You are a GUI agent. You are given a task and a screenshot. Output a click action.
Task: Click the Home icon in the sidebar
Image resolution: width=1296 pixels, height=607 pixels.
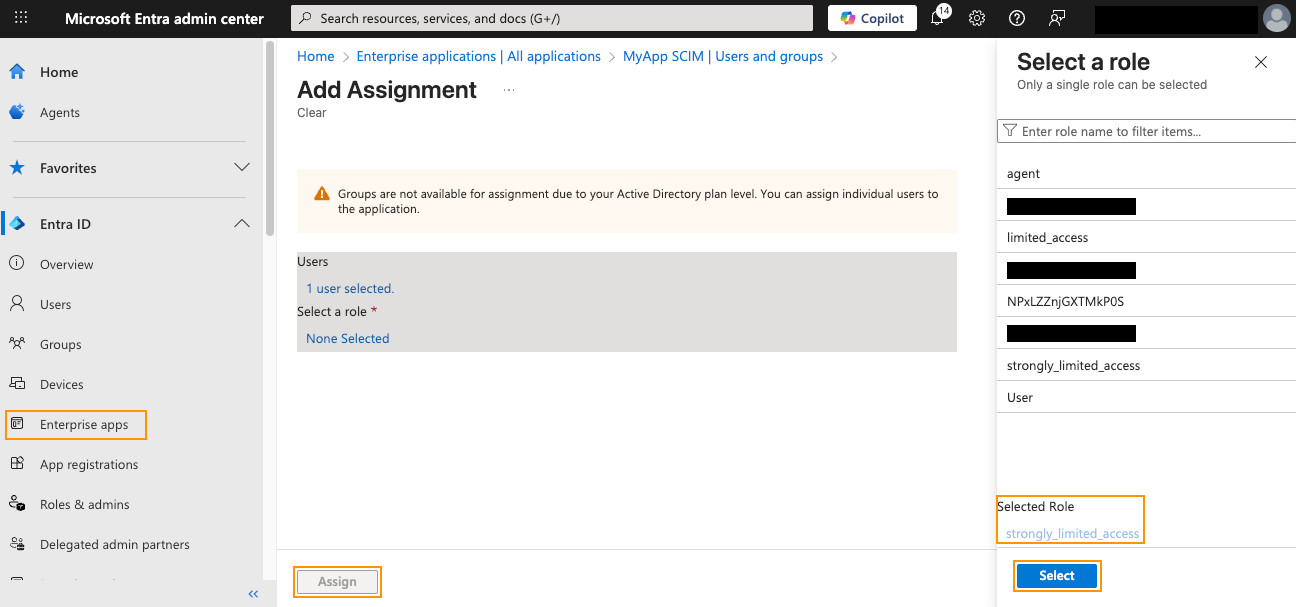tap(17, 72)
